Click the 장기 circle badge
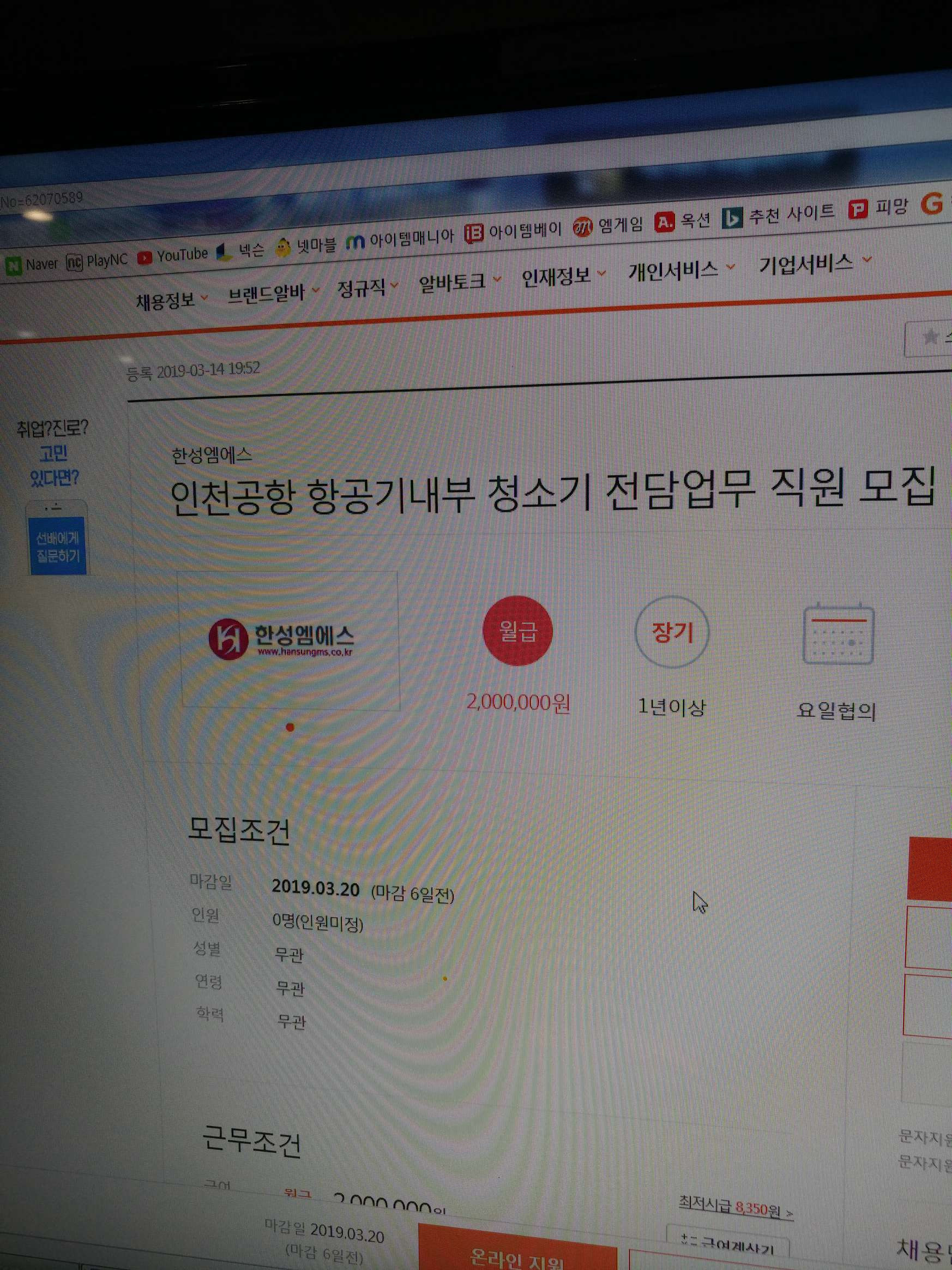Viewport: 952px width, 1270px height. click(x=672, y=632)
